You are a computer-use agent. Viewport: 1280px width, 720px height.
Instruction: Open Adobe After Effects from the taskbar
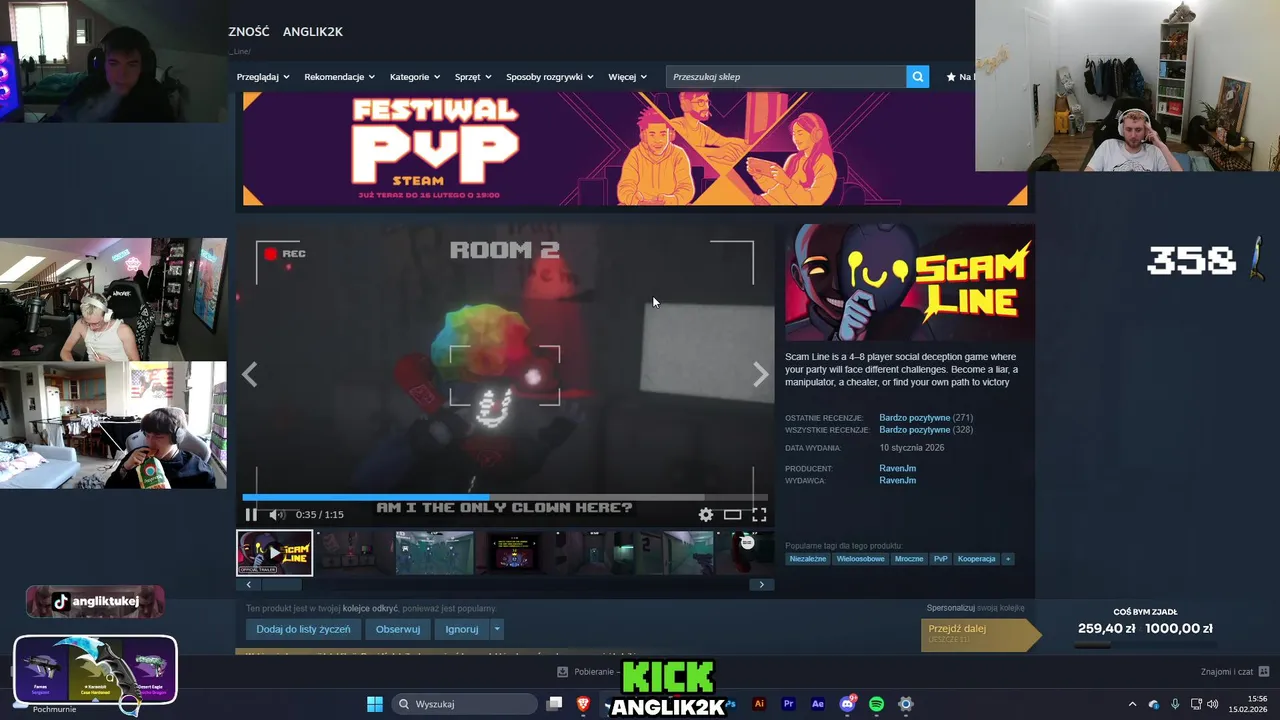tap(818, 704)
